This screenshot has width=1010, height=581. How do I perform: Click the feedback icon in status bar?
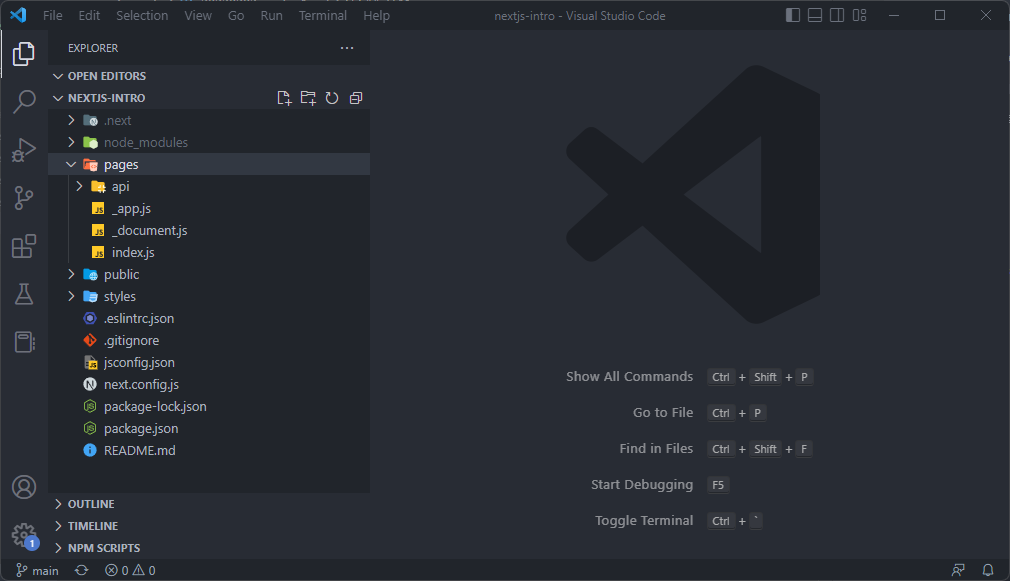[958, 570]
